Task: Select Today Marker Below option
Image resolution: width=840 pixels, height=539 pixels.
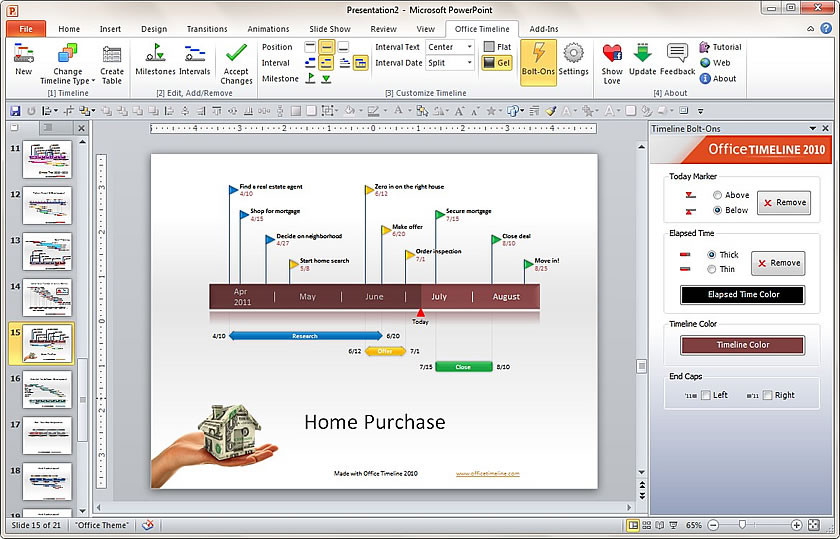Action: (x=717, y=210)
